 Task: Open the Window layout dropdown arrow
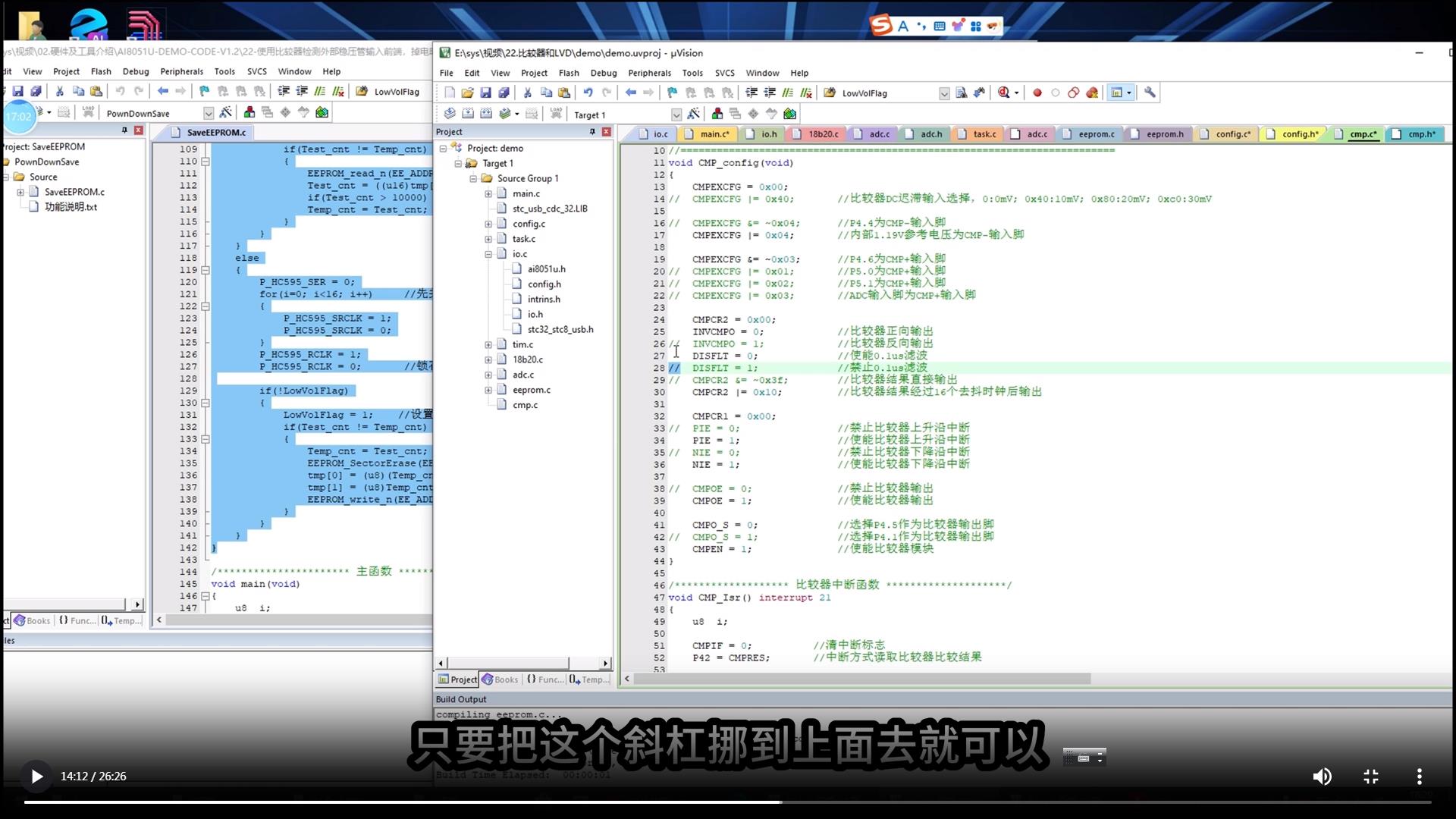tap(1129, 93)
